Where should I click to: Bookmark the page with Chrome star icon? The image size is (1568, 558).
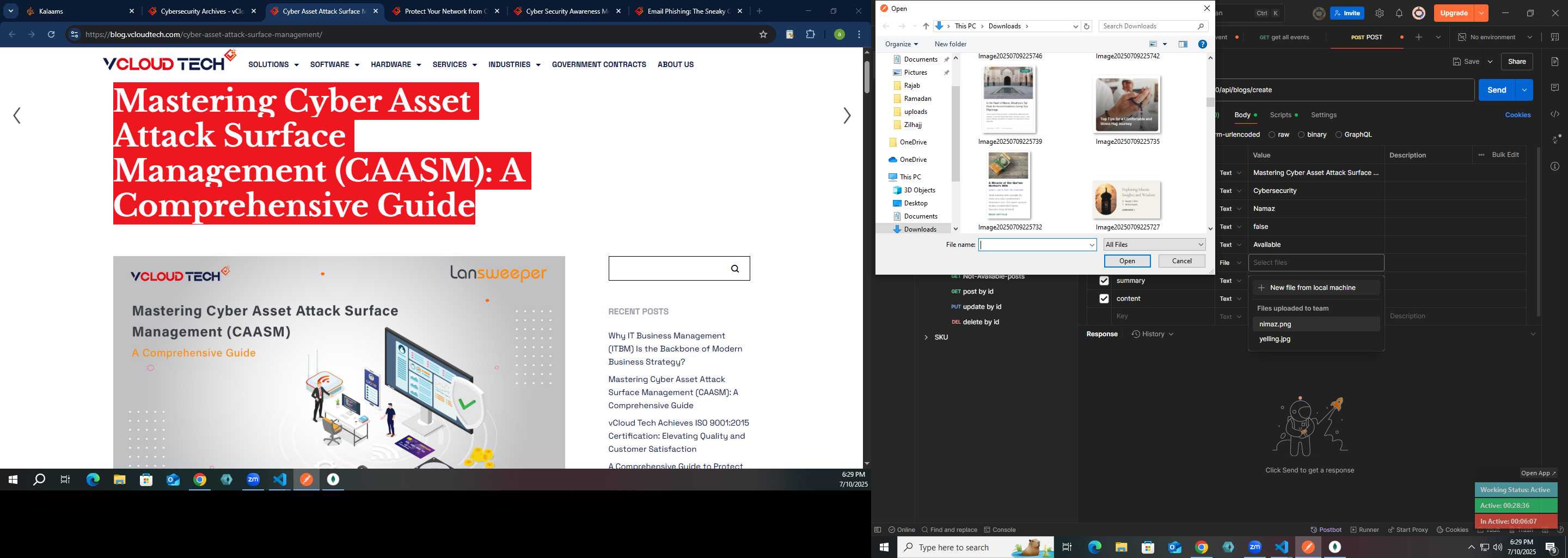click(x=763, y=35)
